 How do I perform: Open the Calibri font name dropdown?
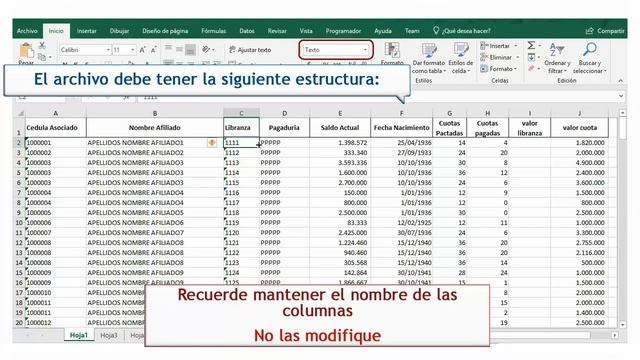(108, 50)
